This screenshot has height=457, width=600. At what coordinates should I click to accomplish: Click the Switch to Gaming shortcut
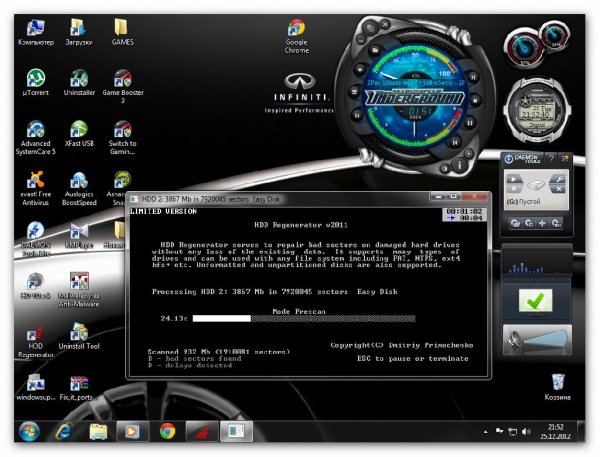(x=122, y=137)
